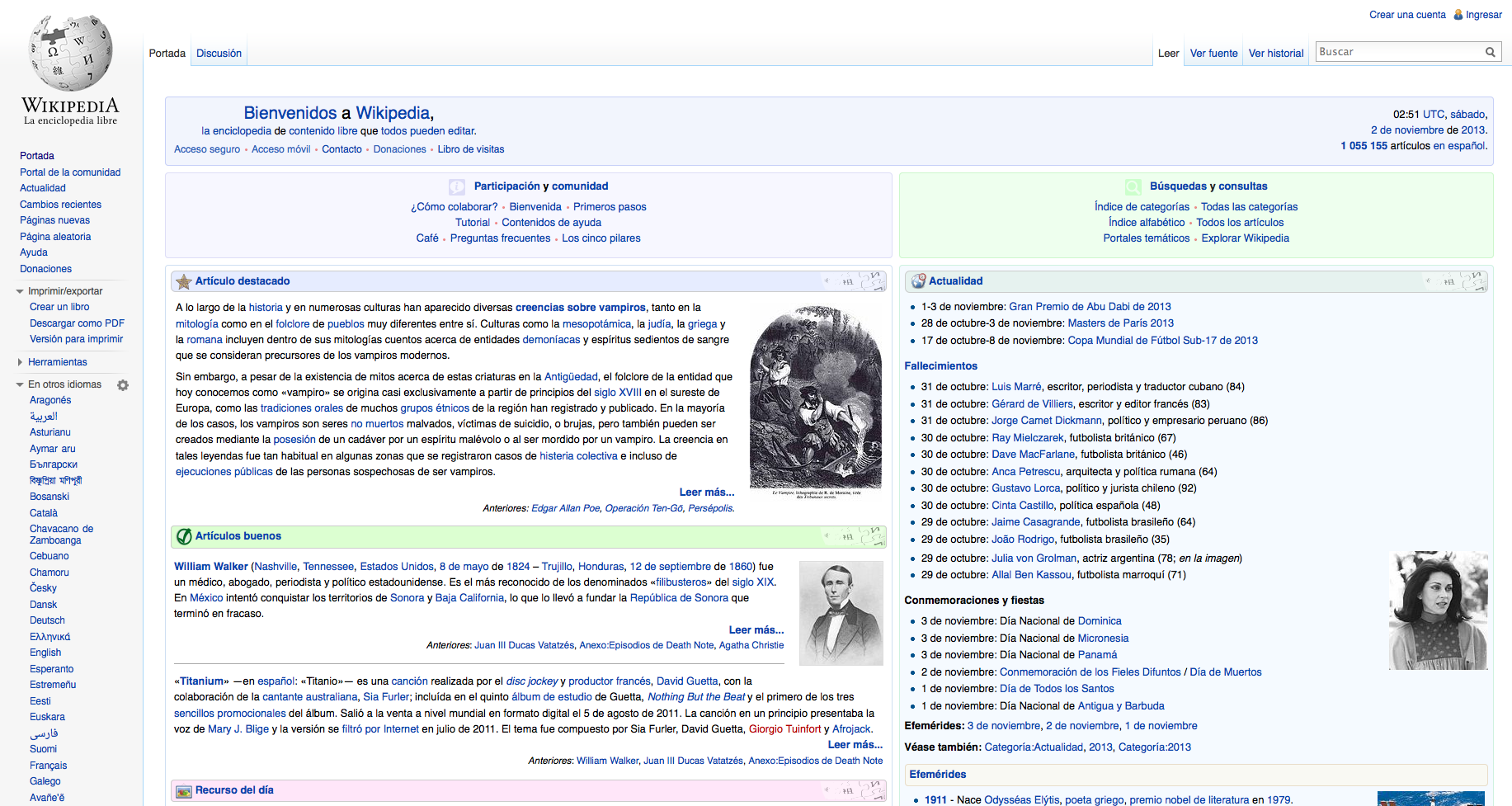Open Los cinco pilares link
The image size is (1512, 806).
point(601,238)
